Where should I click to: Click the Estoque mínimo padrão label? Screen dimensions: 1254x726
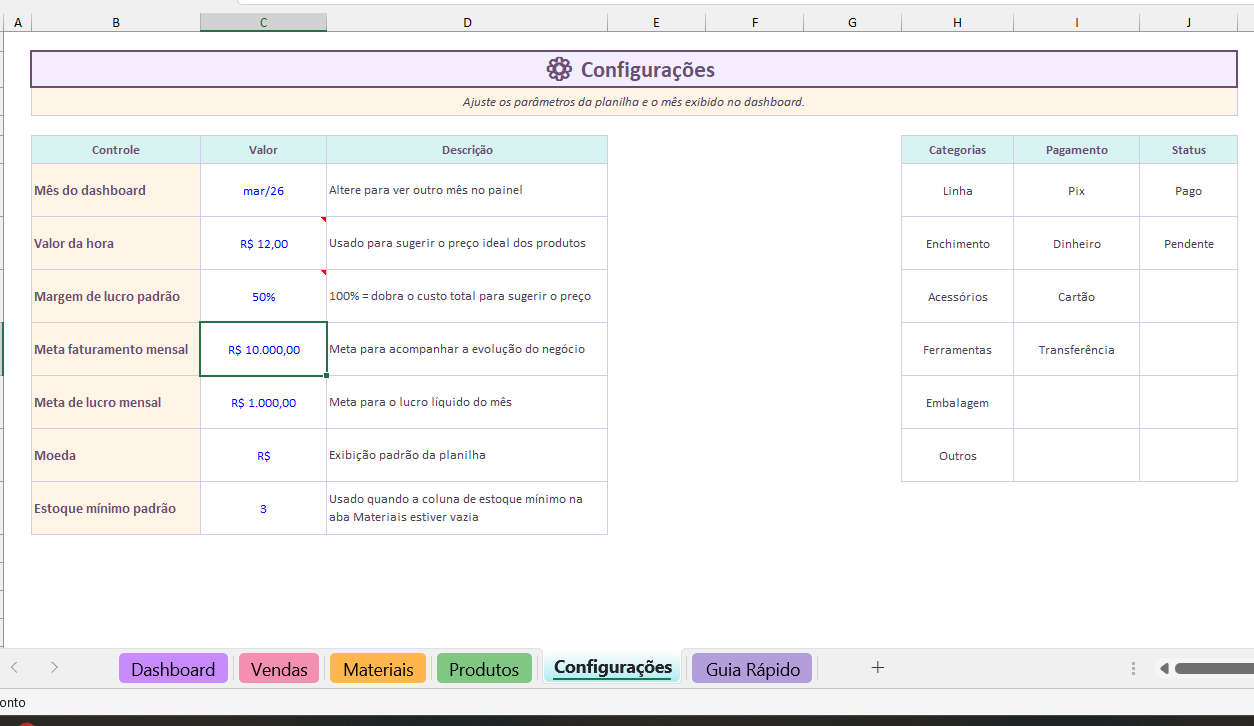[116, 508]
